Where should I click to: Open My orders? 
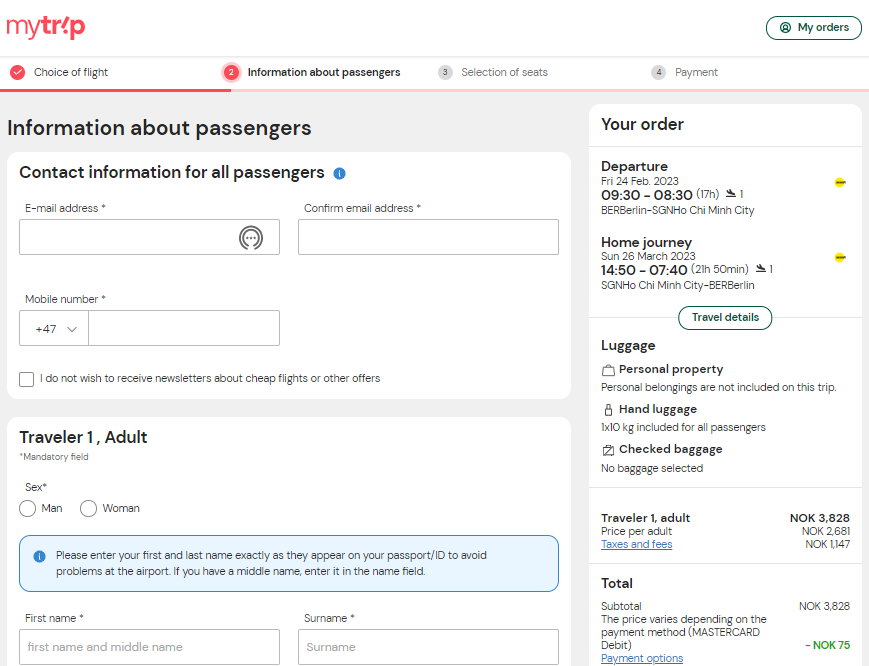click(814, 28)
